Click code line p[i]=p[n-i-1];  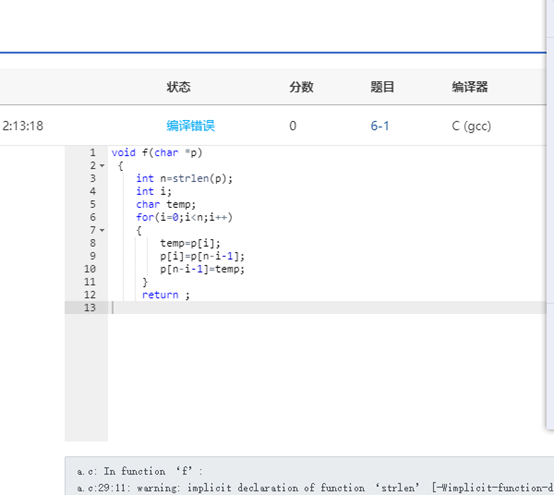[x=202, y=256]
